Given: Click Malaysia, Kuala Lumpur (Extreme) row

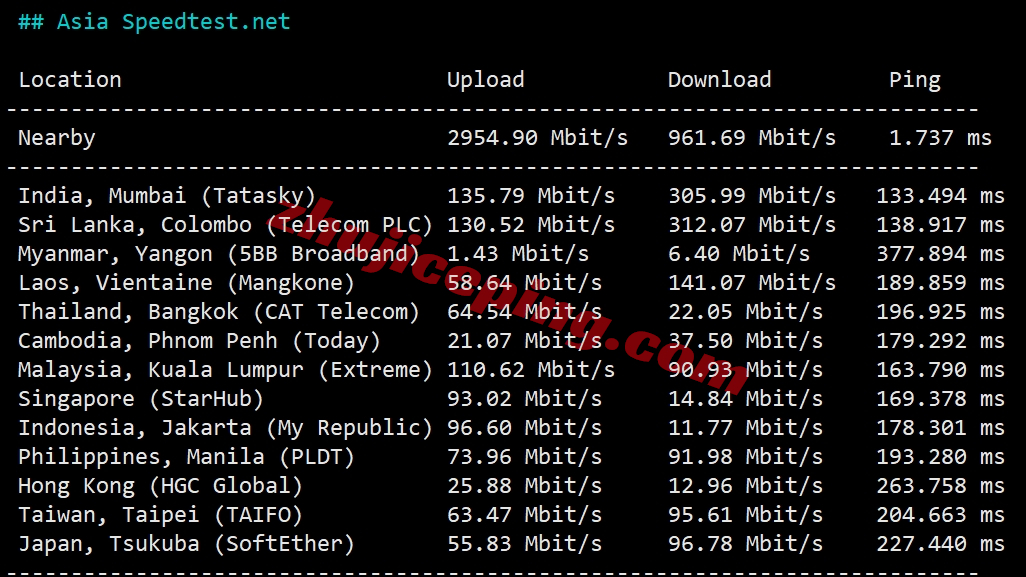Looking at the screenshot, I should (x=511, y=370).
